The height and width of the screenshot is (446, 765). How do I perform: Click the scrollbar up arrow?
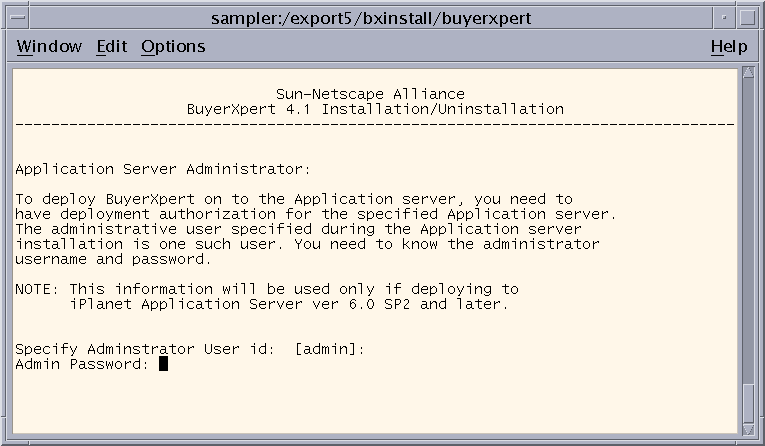point(748,73)
